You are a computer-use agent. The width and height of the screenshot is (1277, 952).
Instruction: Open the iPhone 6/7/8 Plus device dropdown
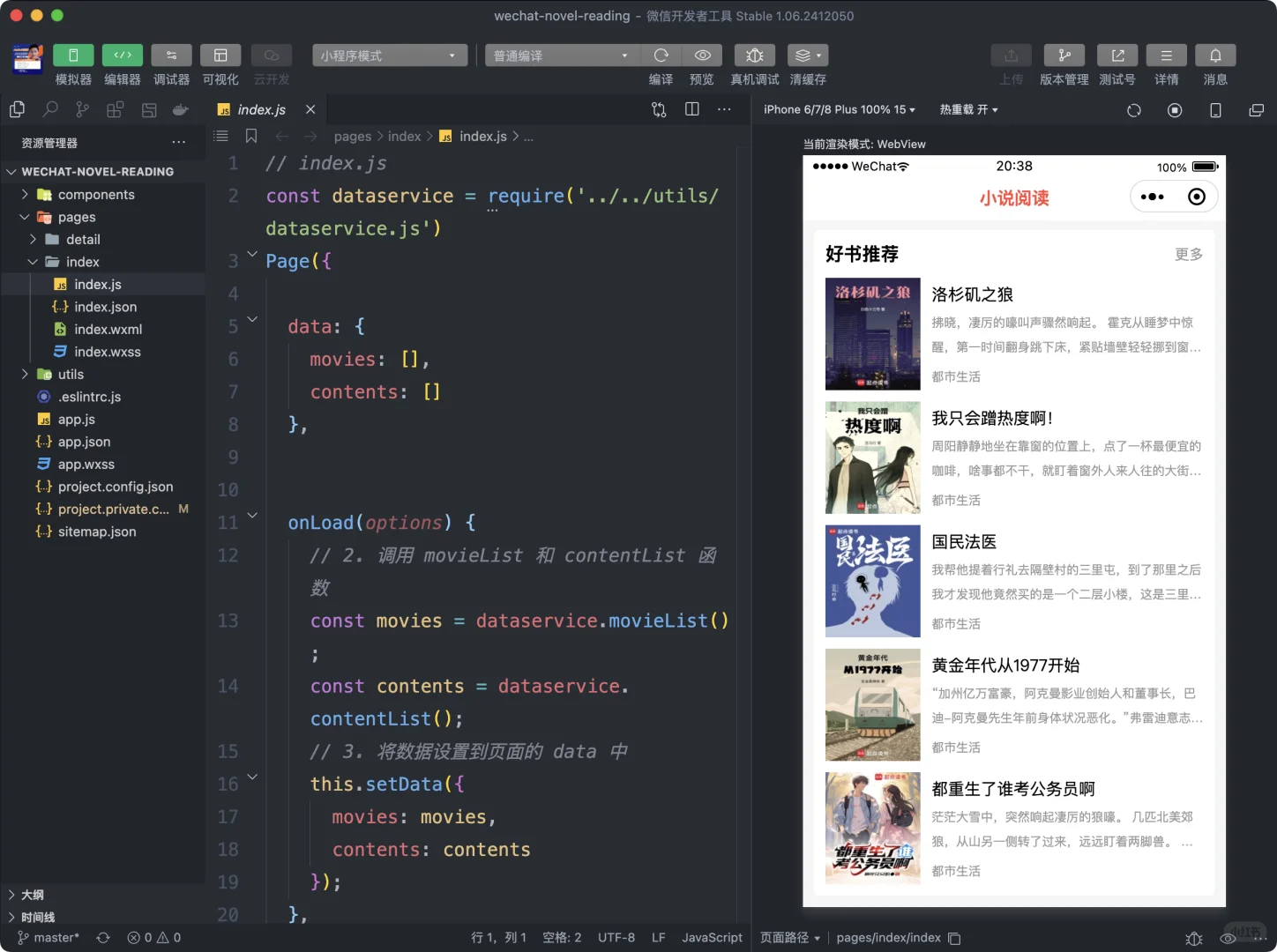pyautogui.click(x=840, y=109)
